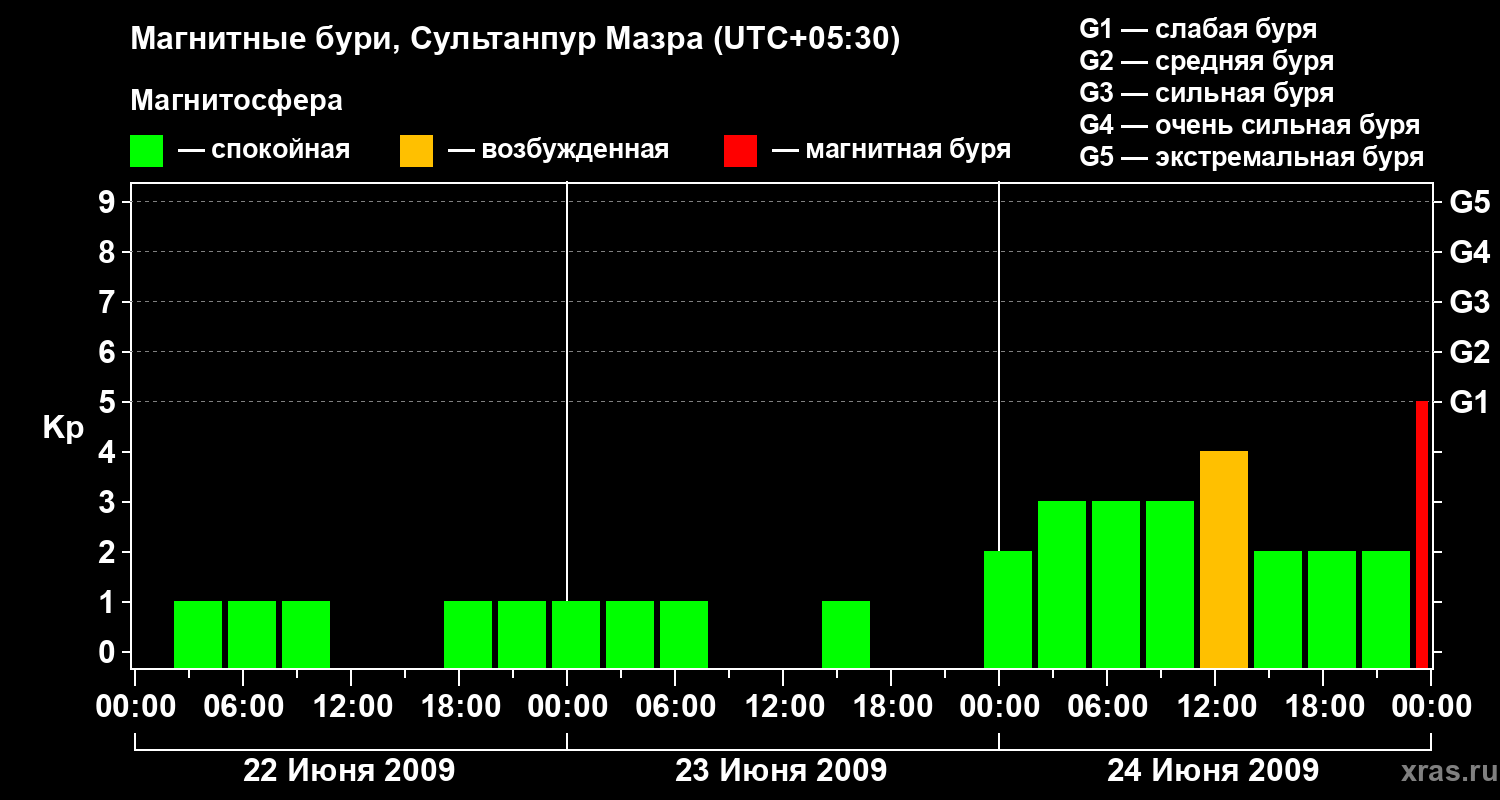Click the 'G3' label on the right axis
The height and width of the screenshot is (800, 1500).
tap(1469, 302)
